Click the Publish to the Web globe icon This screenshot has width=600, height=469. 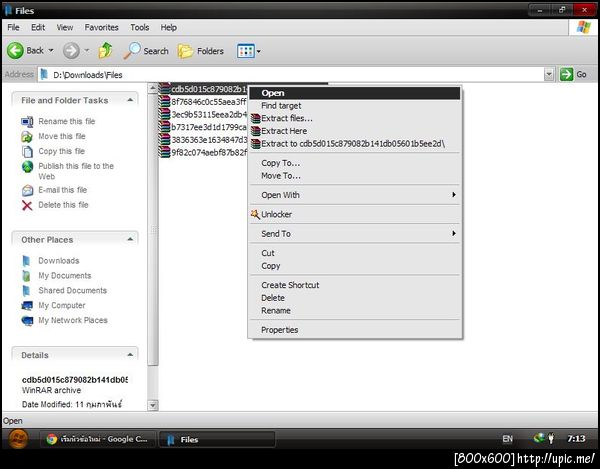pyautogui.click(x=27, y=166)
